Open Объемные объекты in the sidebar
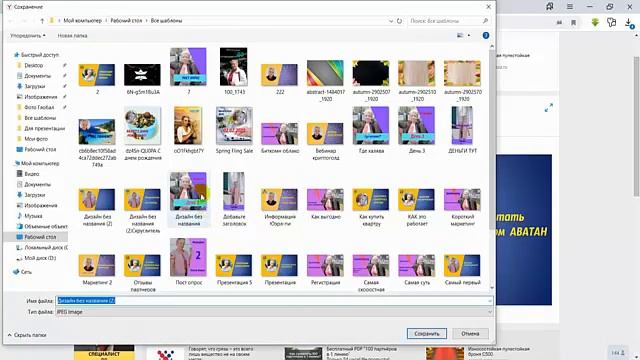Screen dimensions: 640x360 pyautogui.click(x=46, y=227)
